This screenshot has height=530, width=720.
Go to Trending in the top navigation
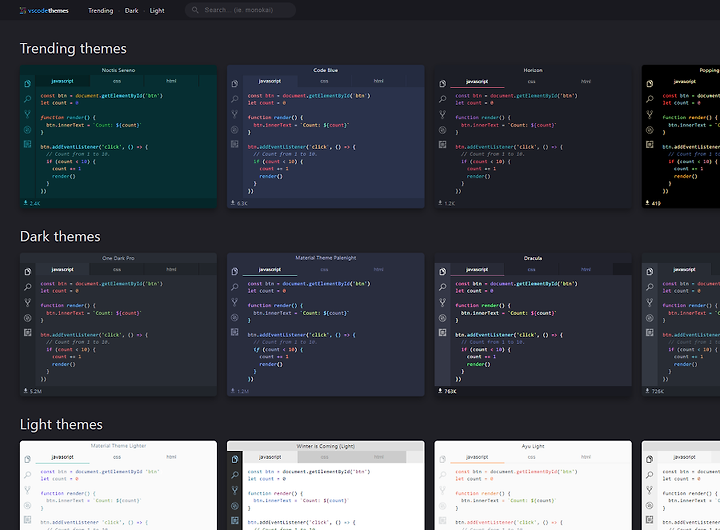coord(101,11)
